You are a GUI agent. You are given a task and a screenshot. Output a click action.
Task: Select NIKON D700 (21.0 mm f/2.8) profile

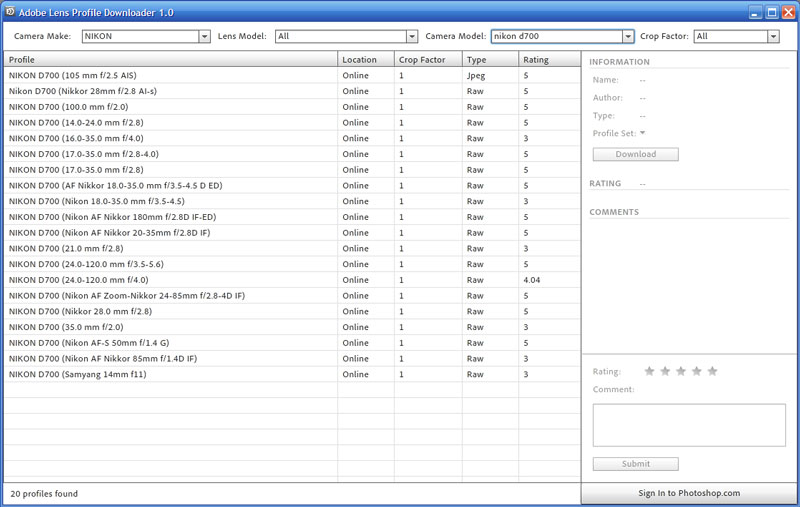[292, 248]
